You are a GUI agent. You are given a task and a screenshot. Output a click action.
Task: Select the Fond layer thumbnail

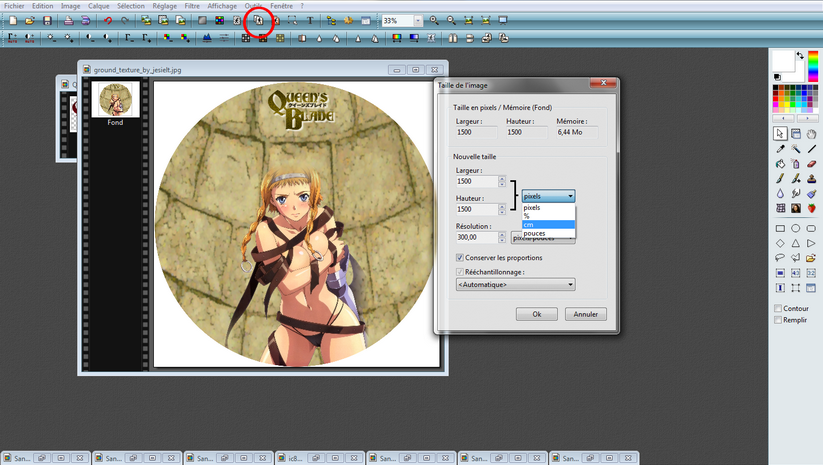pos(115,99)
